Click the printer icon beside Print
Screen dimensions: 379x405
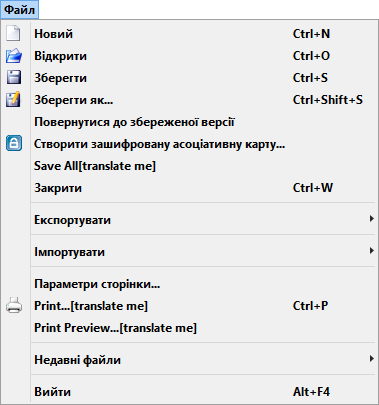(14, 305)
